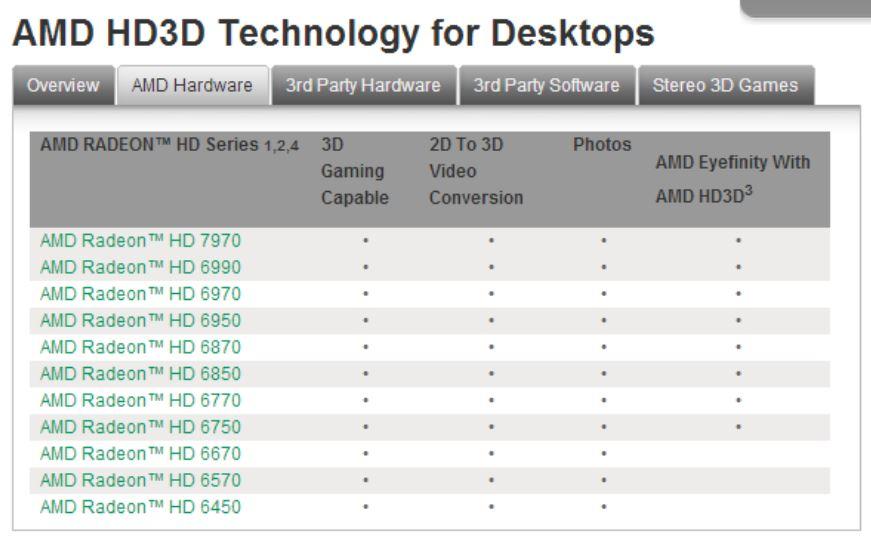Click the HD 6750 row's Eyefinity bullet
The width and height of the screenshot is (871, 556).
pos(738,427)
